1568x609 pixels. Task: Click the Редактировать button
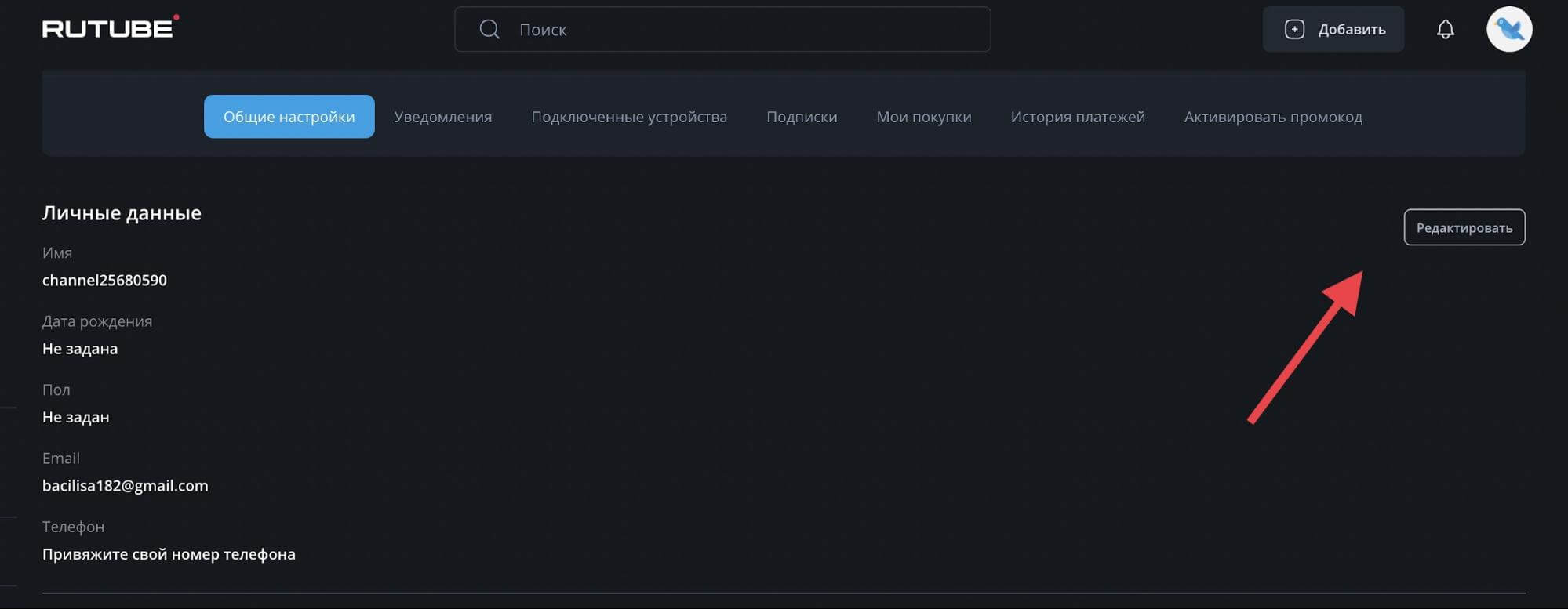(1464, 227)
